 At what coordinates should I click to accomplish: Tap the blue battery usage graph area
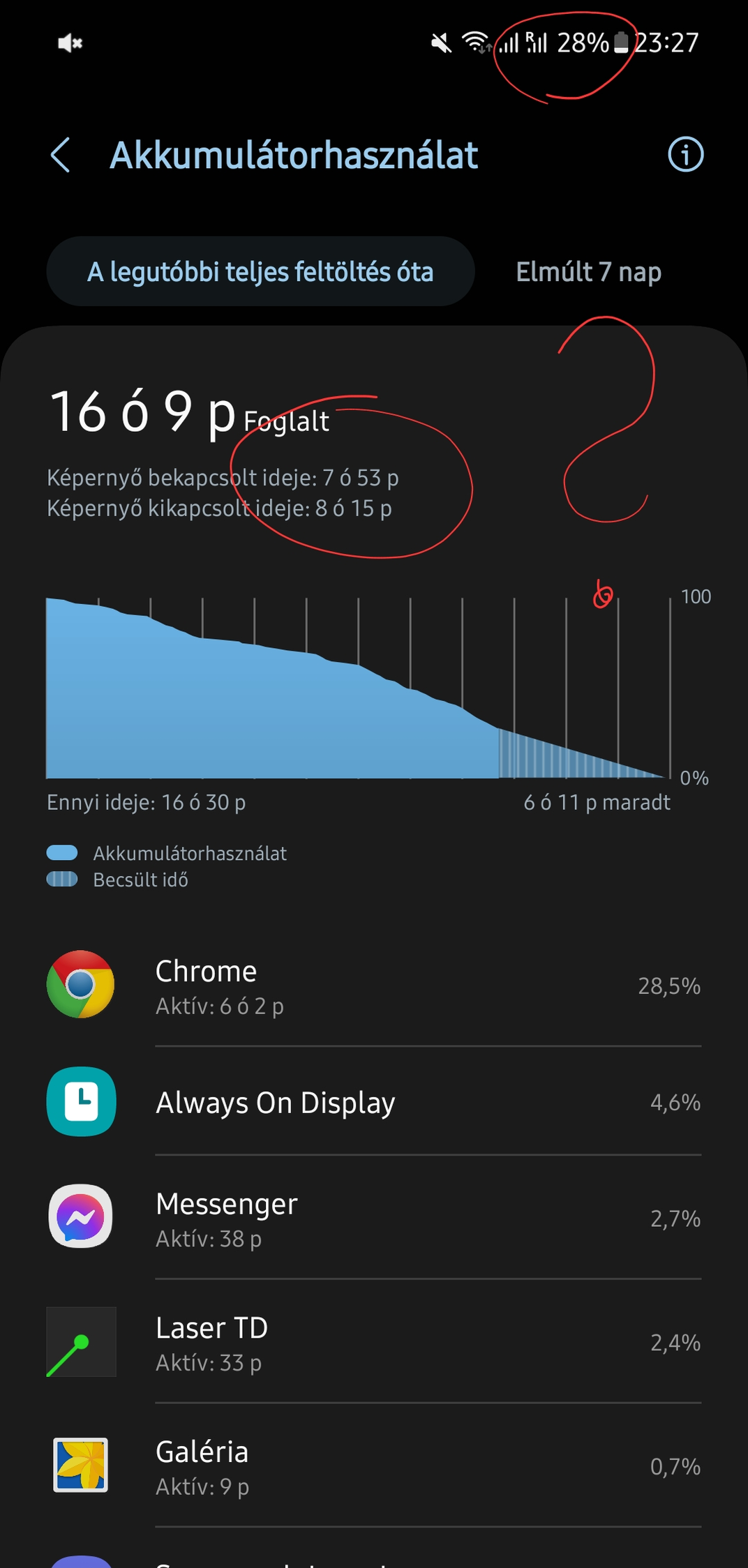[272, 704]
